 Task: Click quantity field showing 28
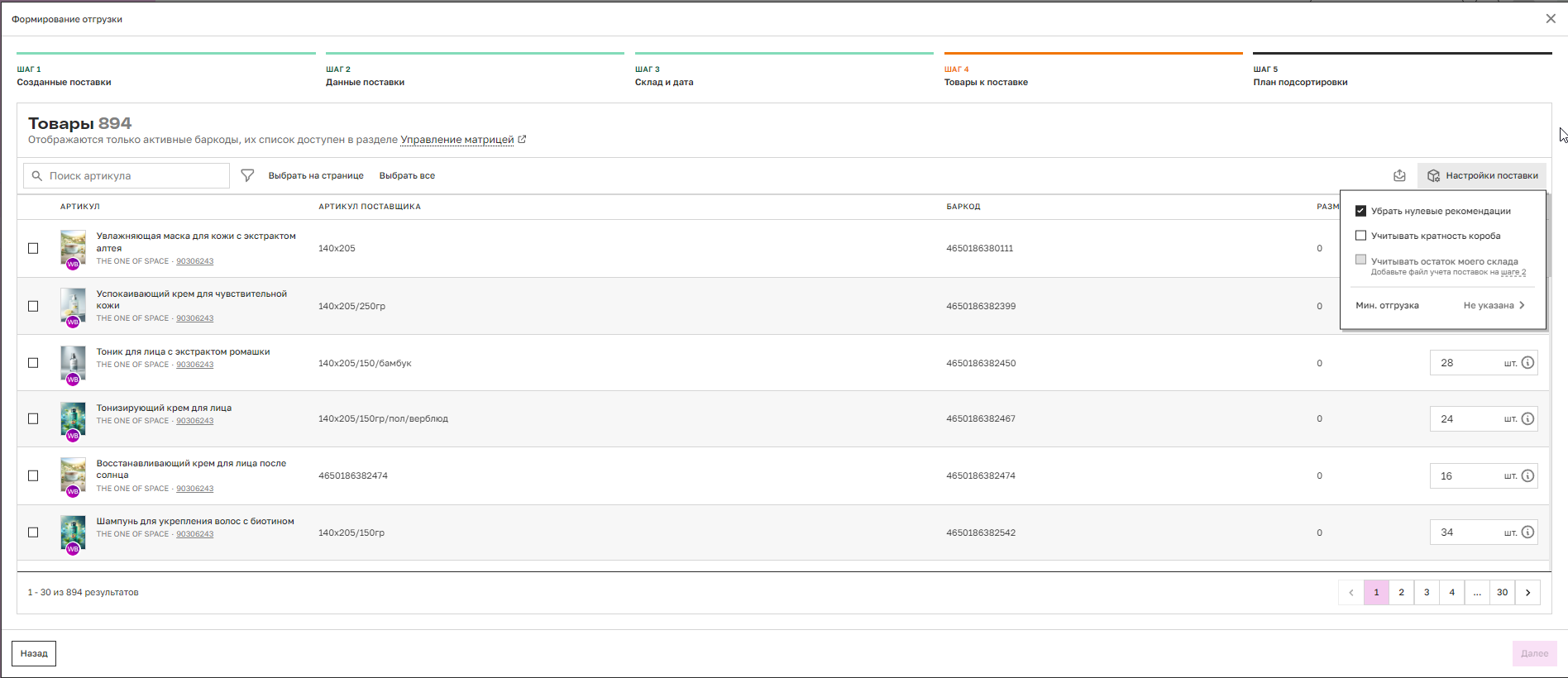(1484, 362)
